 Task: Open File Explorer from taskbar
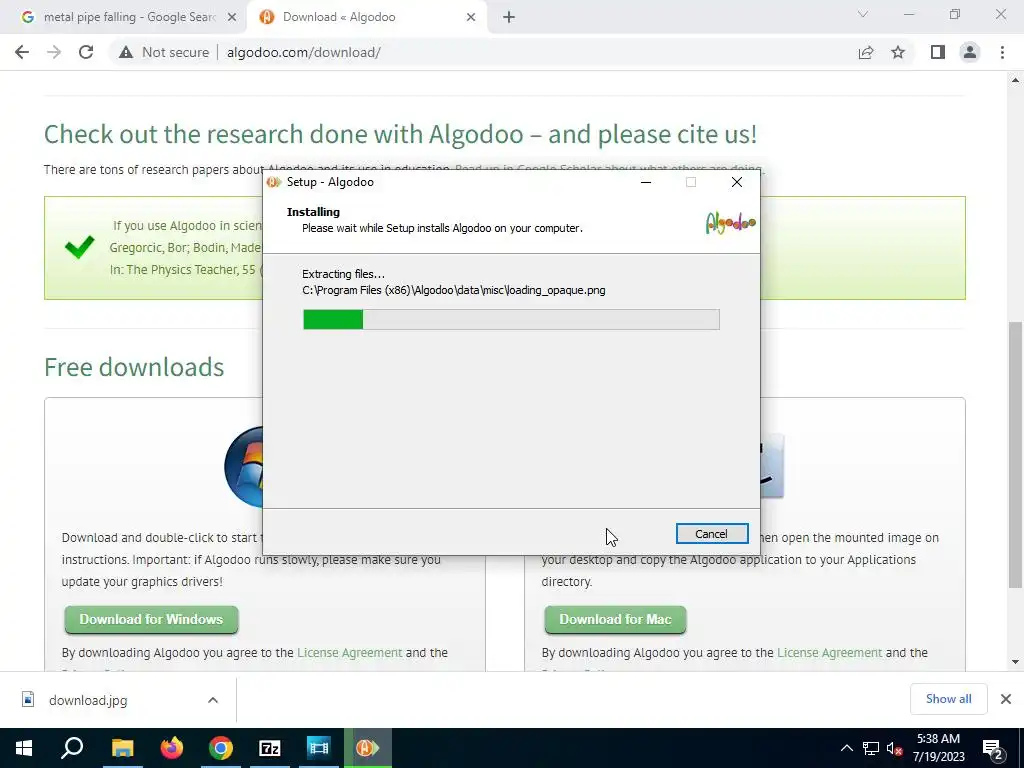pos(122,748)
